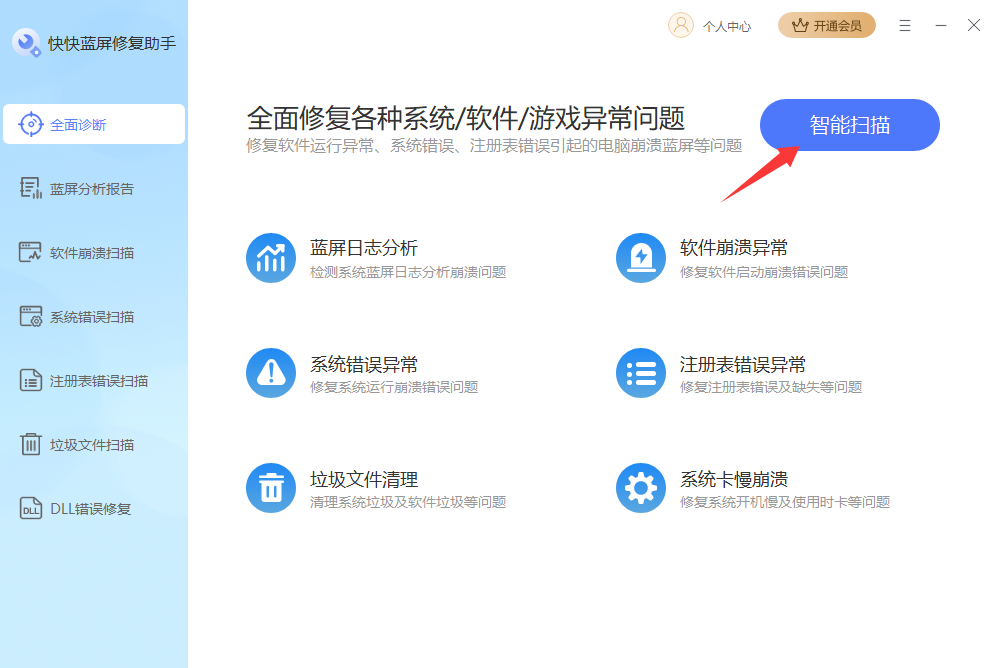Click the 系统错误异常 warning icon
The height and width of the screenshot is (668, 998).
pos(270,372)
